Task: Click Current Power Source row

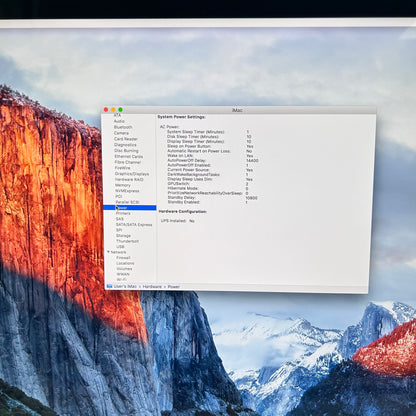Action: (x=210, y=170)
